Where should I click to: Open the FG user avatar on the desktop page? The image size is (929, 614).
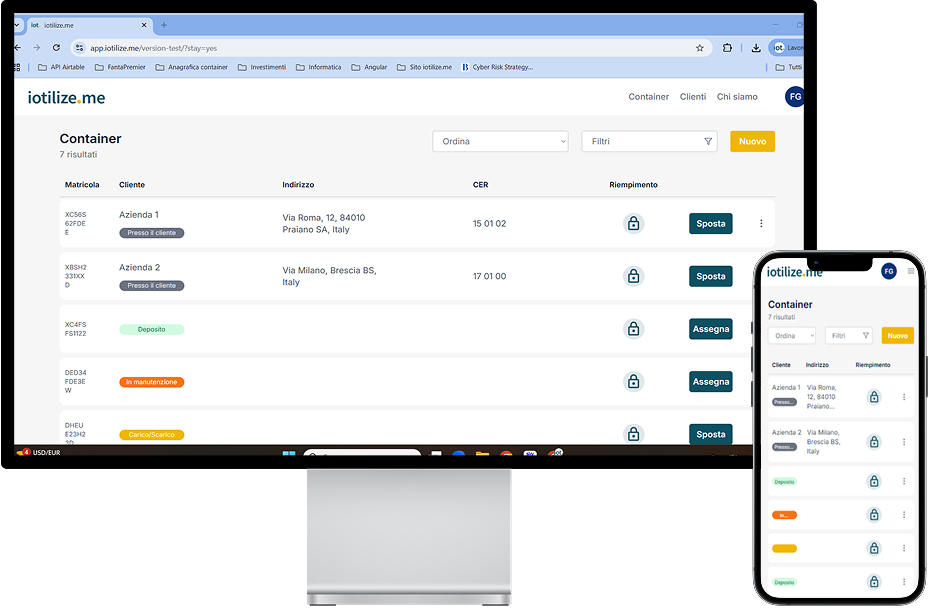click(795, 97)
